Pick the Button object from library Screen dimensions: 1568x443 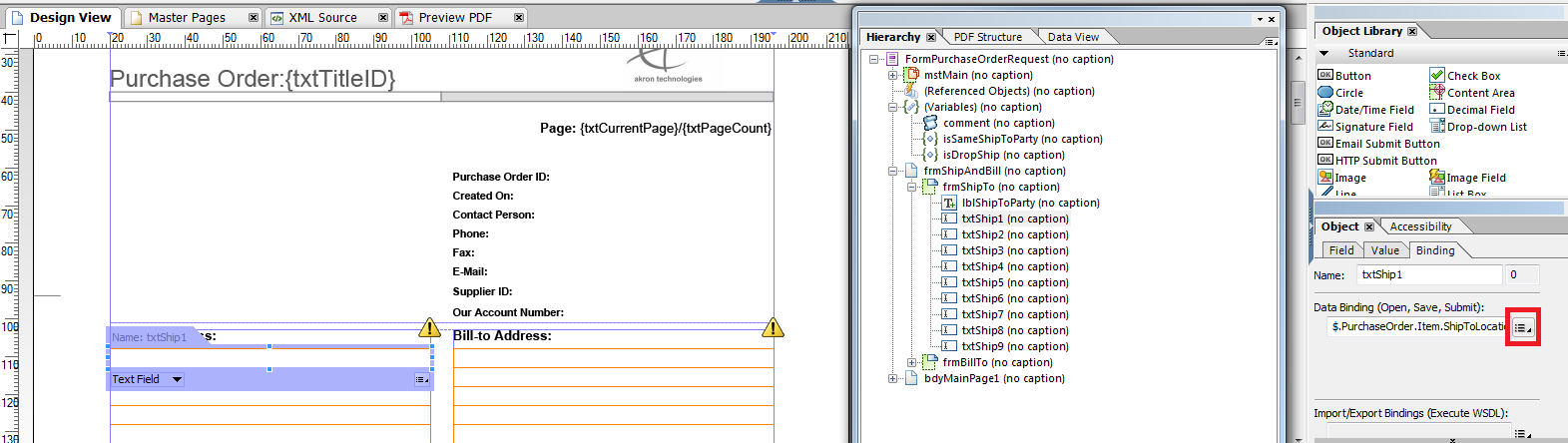[1344, 76]
